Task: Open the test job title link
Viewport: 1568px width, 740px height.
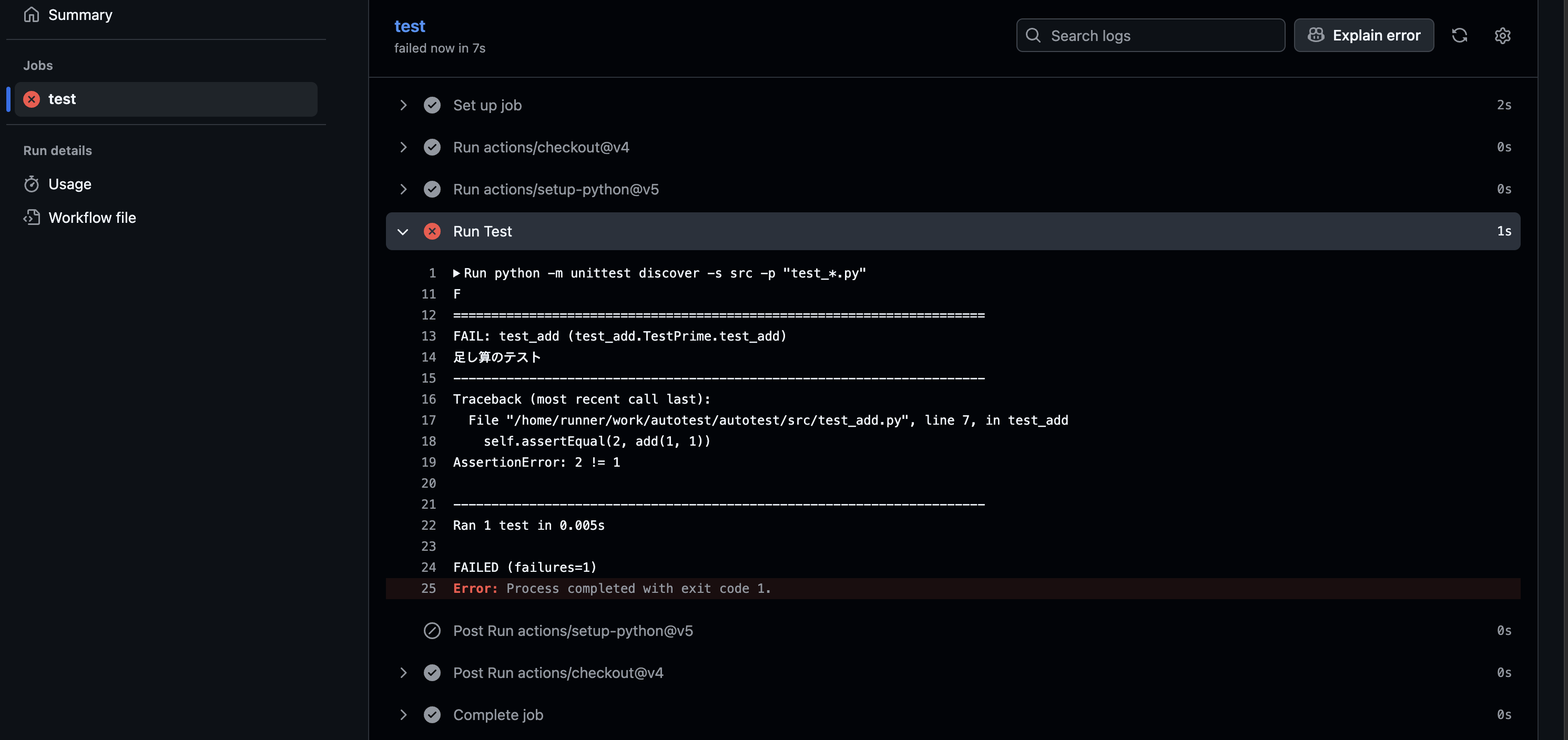Action: 409,26
